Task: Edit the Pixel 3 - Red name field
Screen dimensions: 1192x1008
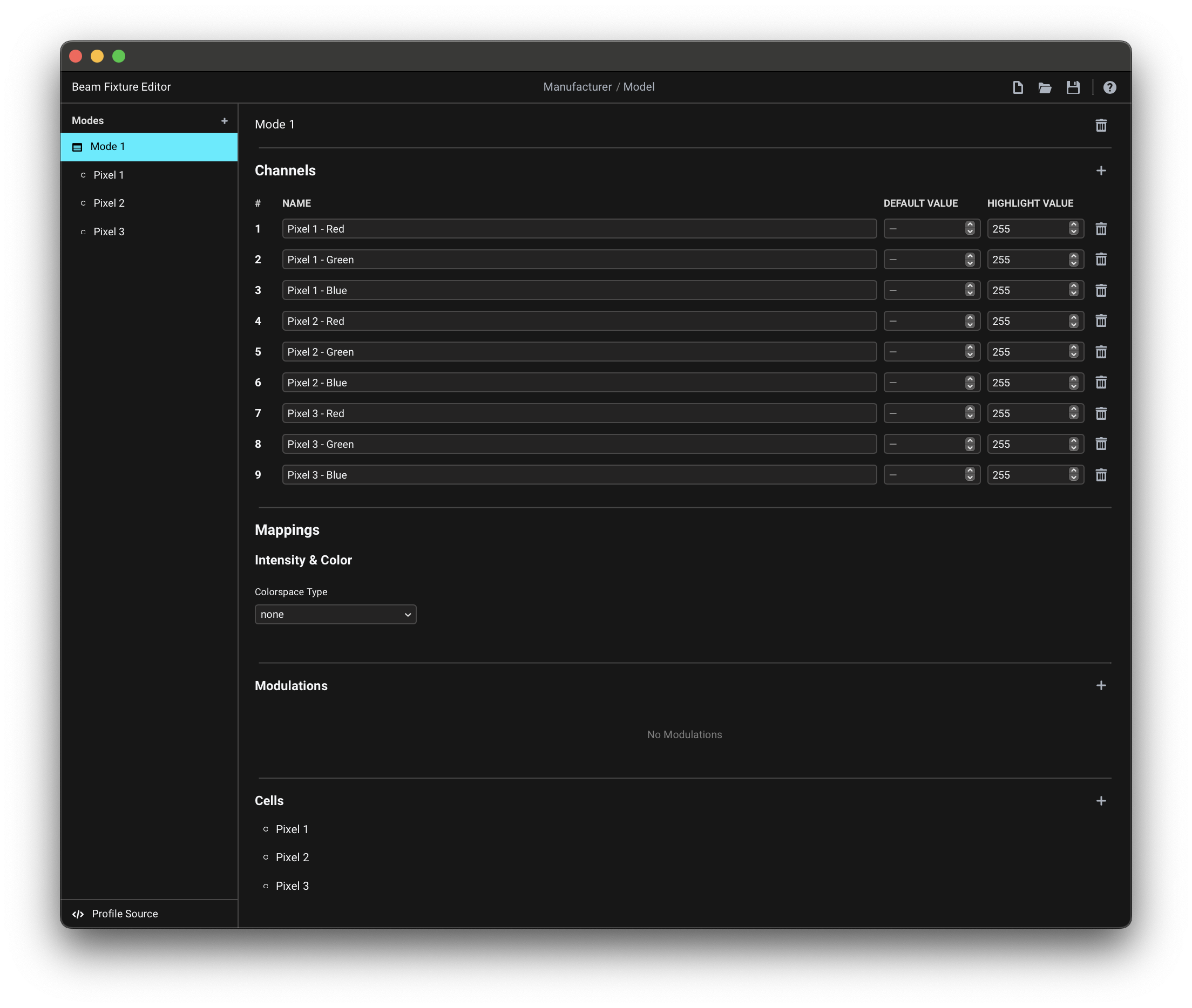Action: 579,413
